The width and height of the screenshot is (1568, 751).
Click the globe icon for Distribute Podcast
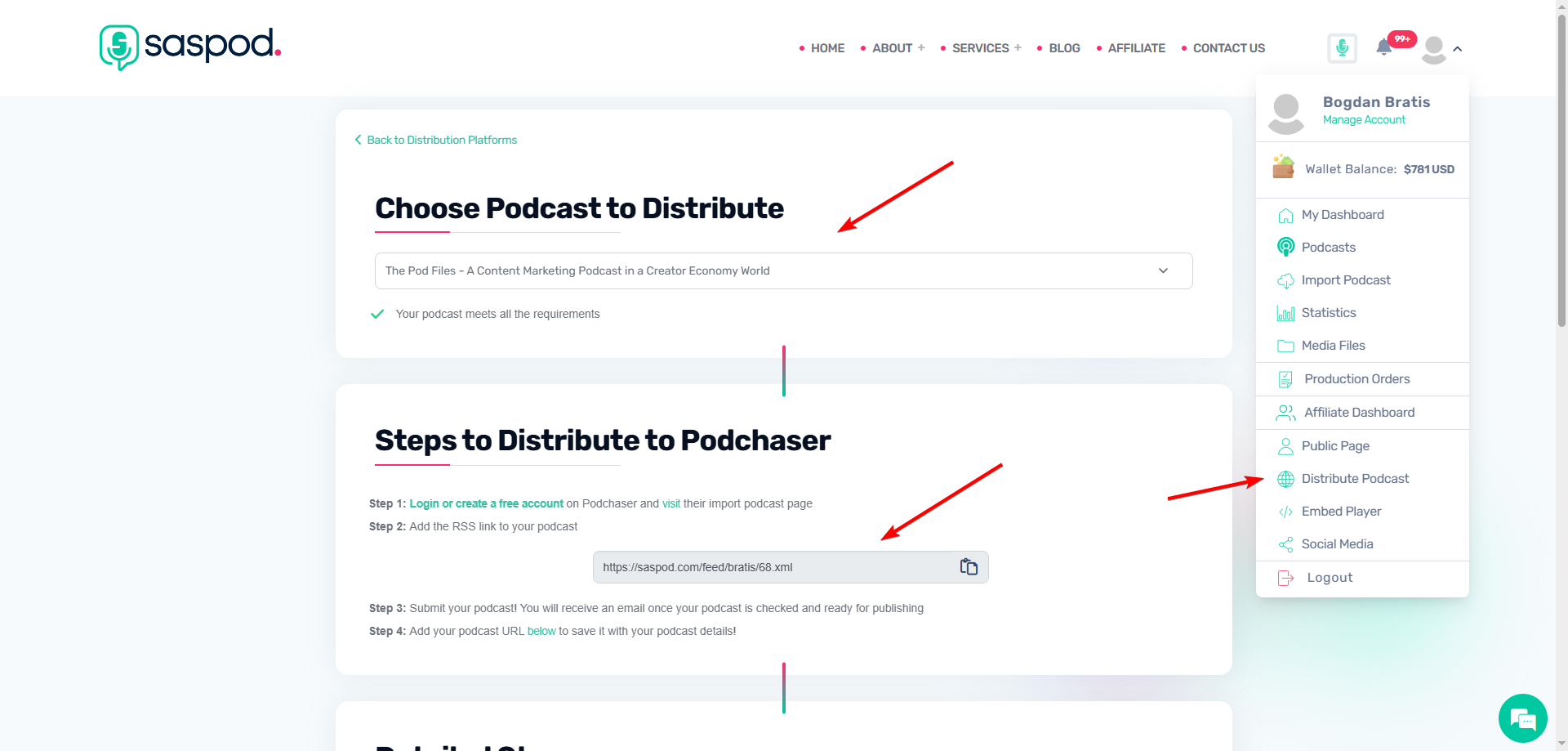point(1285,480)
